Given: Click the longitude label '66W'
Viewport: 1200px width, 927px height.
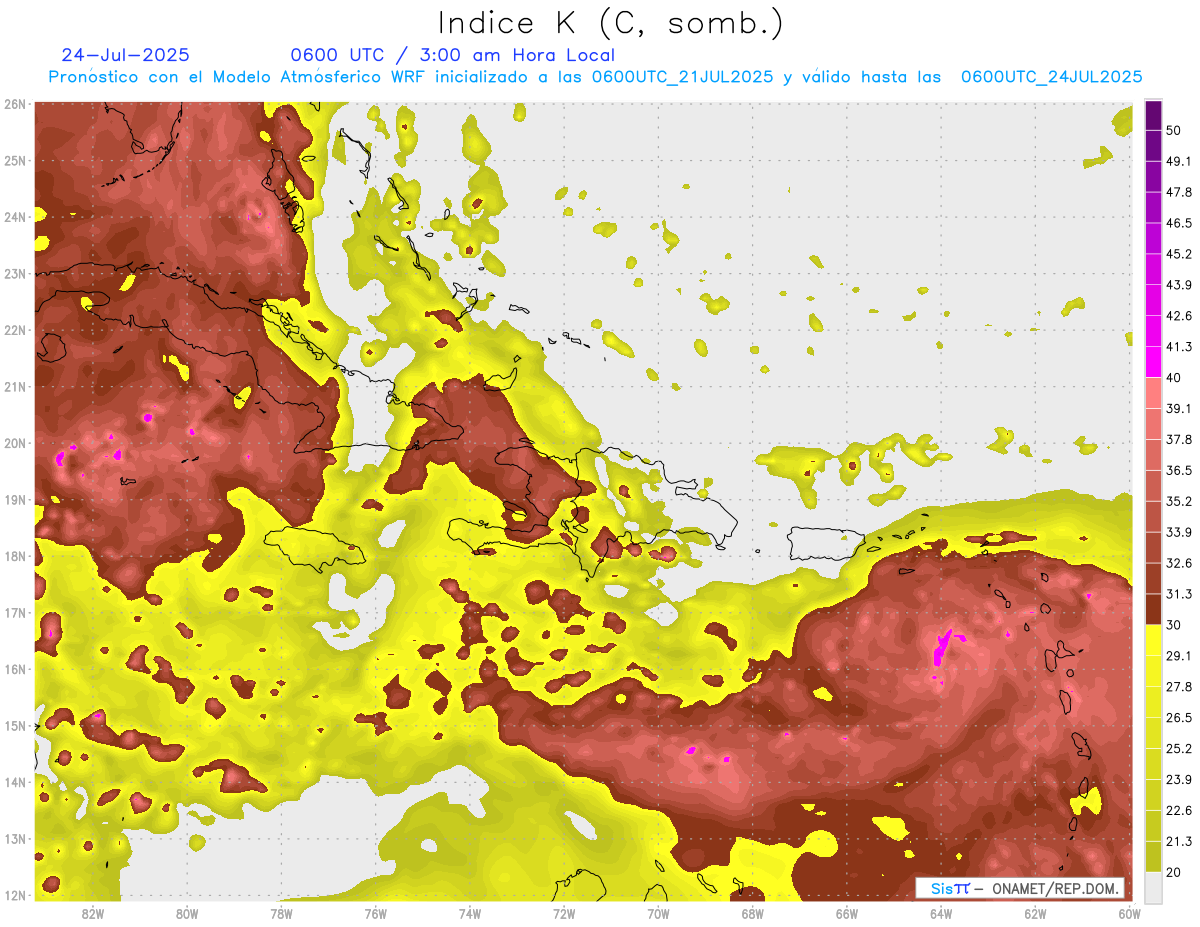Looking at the screenshot, I should click(x=847, y=914).
